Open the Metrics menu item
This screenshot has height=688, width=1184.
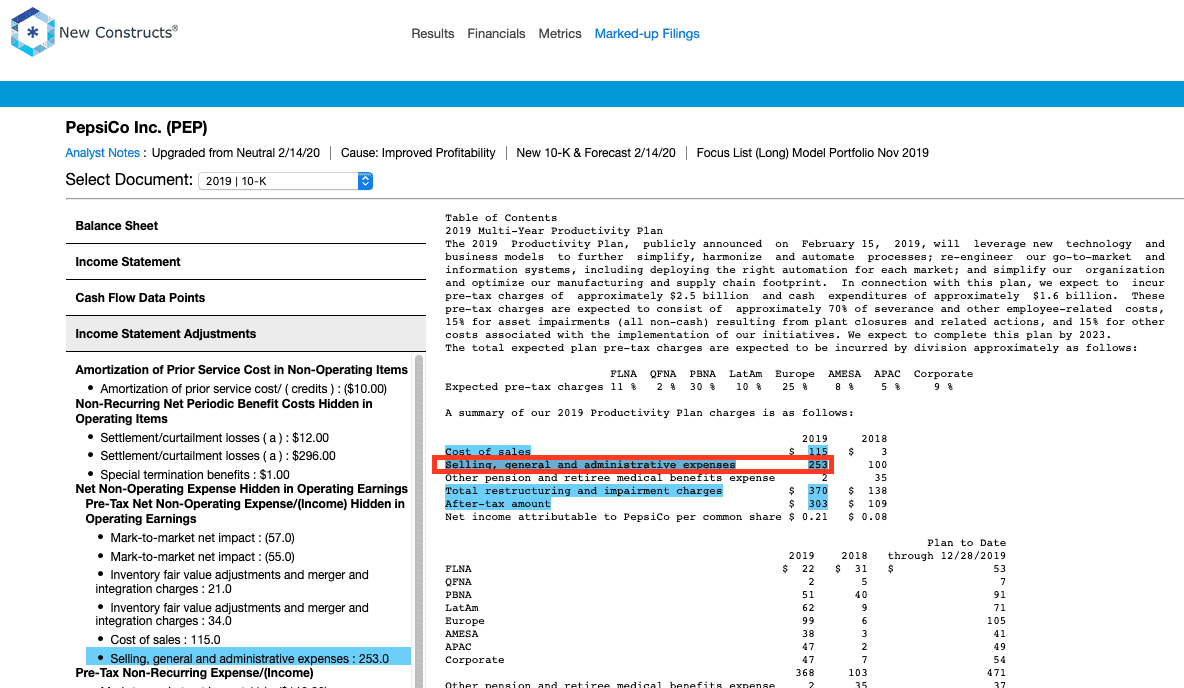560,33
